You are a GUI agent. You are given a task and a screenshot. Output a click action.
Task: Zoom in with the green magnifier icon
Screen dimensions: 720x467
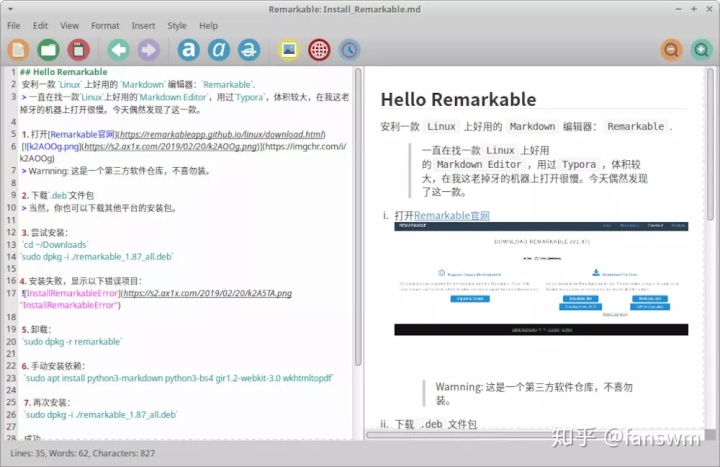point(701,50)
